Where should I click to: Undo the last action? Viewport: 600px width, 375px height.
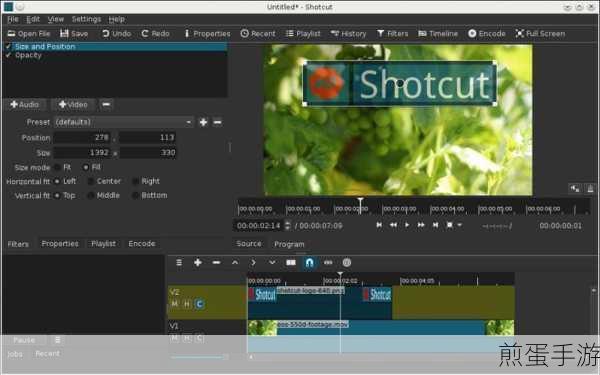(x=117, y=34)
